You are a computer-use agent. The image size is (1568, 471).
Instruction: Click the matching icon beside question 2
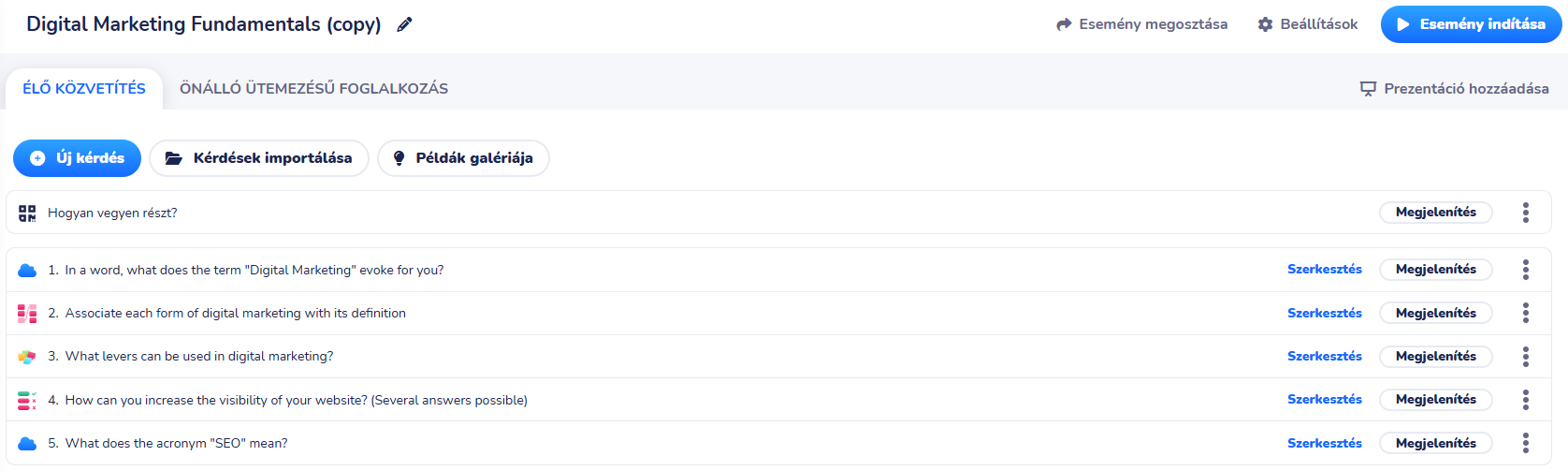pyautogui.click(x=27, y=313)
